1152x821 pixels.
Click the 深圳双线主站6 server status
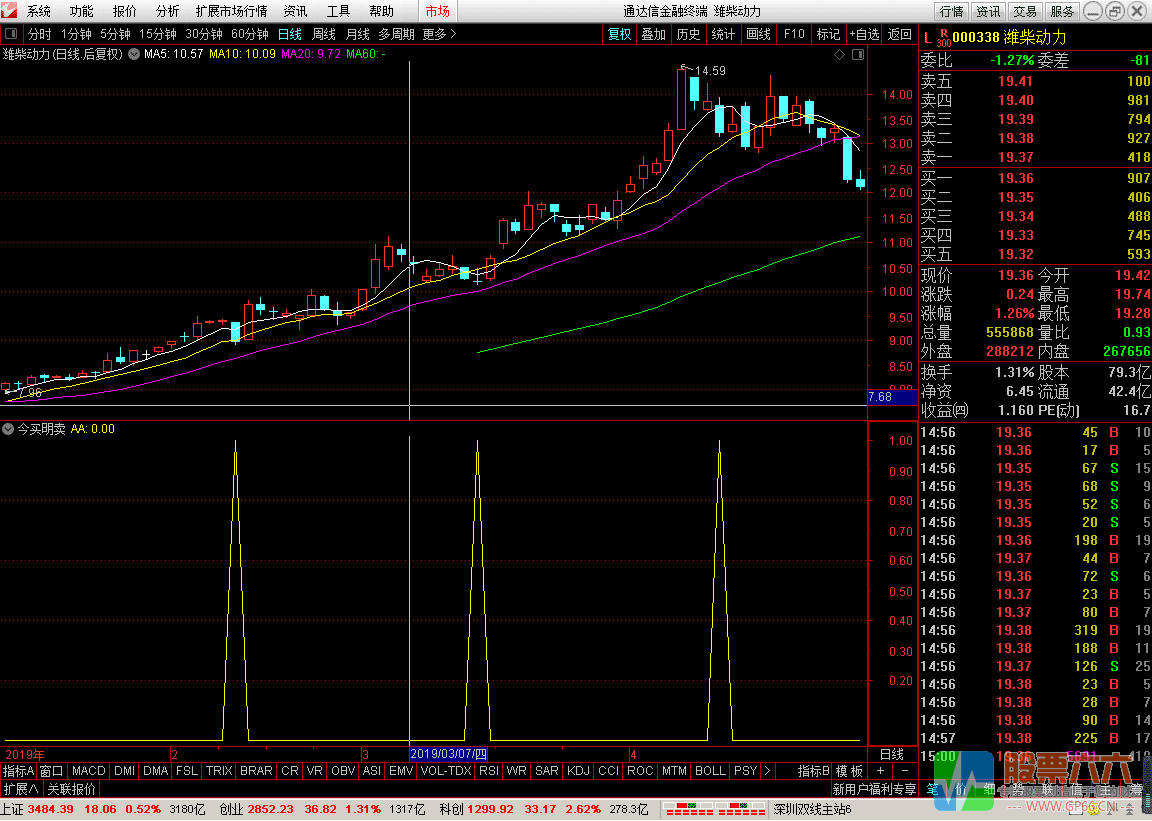(812, 809)
